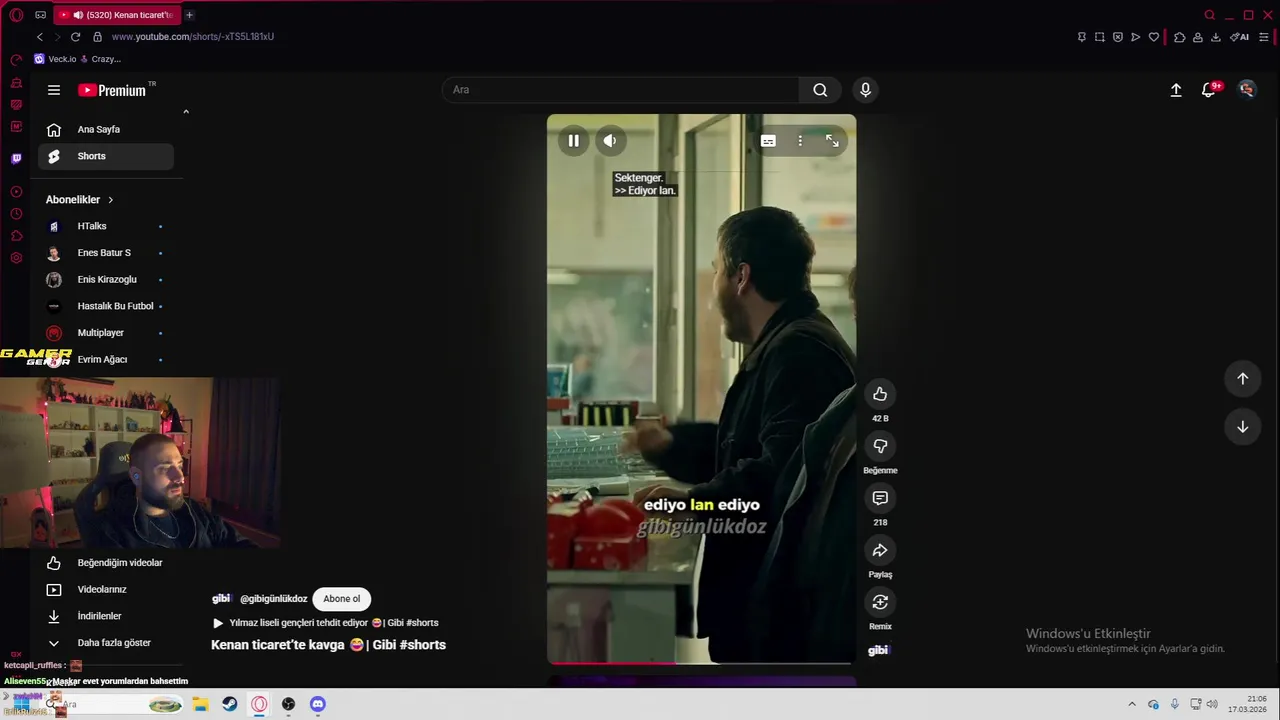Open Twitch in the Opera sidebar

(x=16, y=159)
